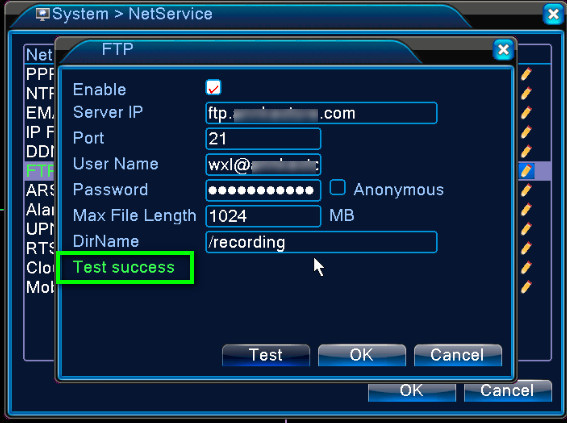Open the pencil edit icon for ARSP row
The image size is (567, 423).
click(x=526, y=190)
